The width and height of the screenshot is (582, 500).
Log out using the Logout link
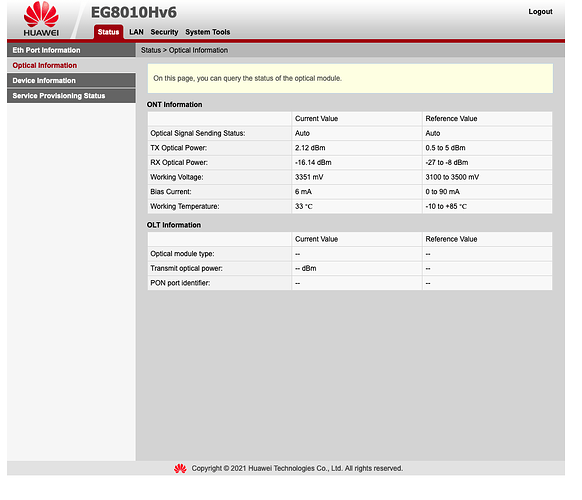540,12
